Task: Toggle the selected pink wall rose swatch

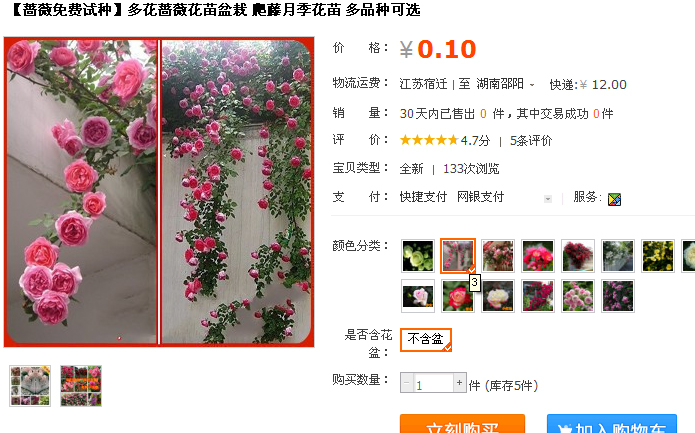Action: click(458, 256)
